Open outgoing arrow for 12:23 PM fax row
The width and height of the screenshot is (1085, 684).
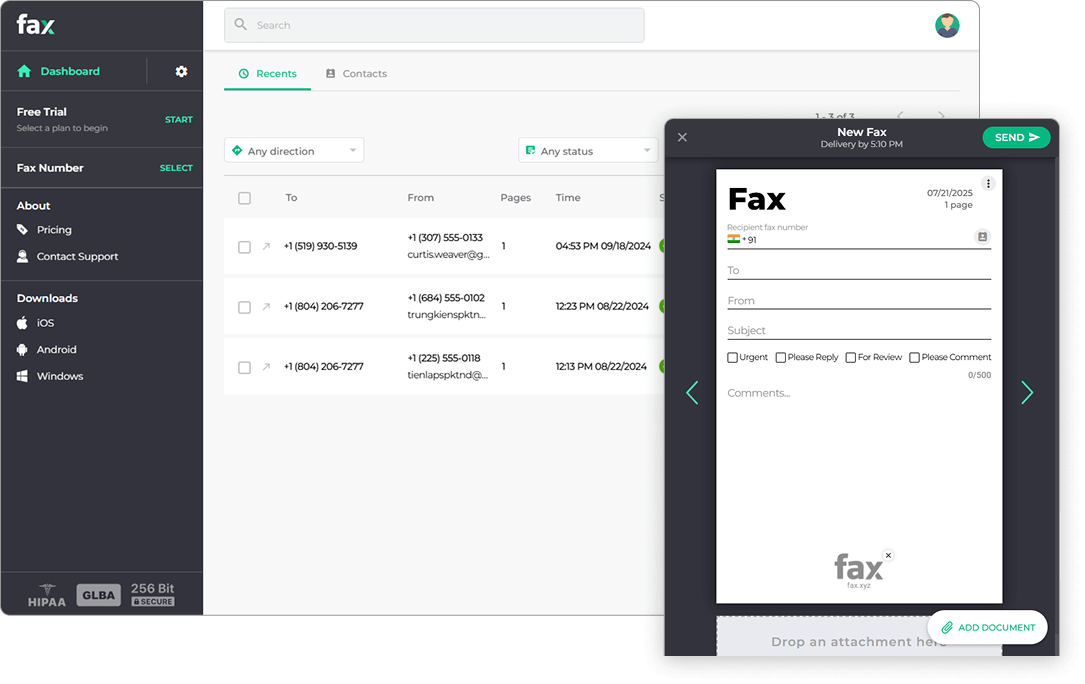266,306
